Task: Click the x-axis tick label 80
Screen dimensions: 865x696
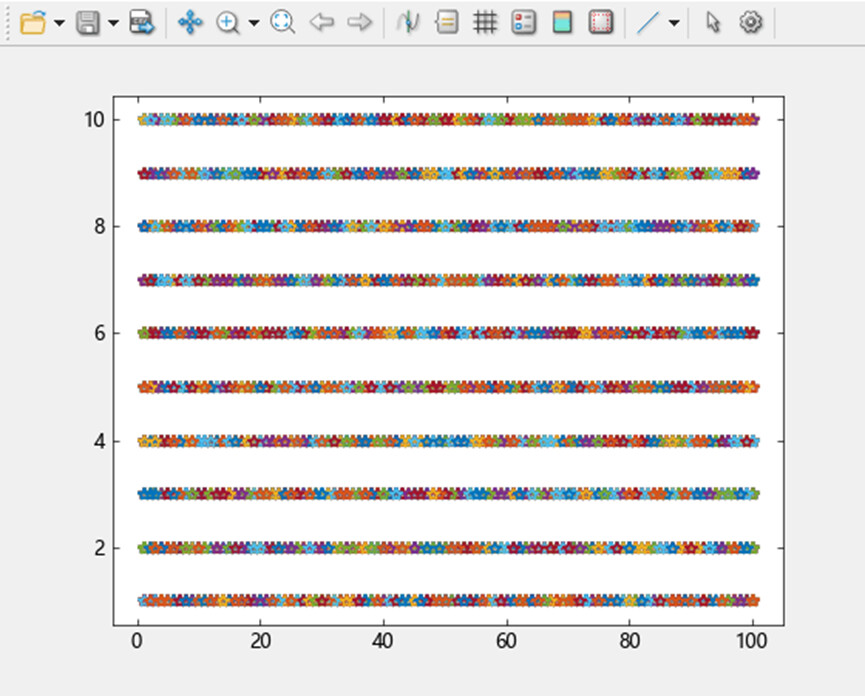Action: (629, 641)
